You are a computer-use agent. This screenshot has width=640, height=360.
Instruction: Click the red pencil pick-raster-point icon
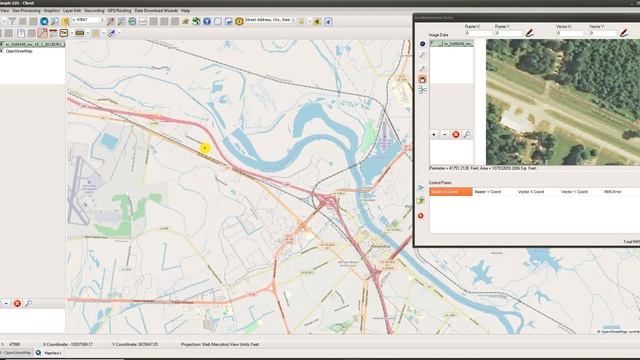click(x=529, y=33)
